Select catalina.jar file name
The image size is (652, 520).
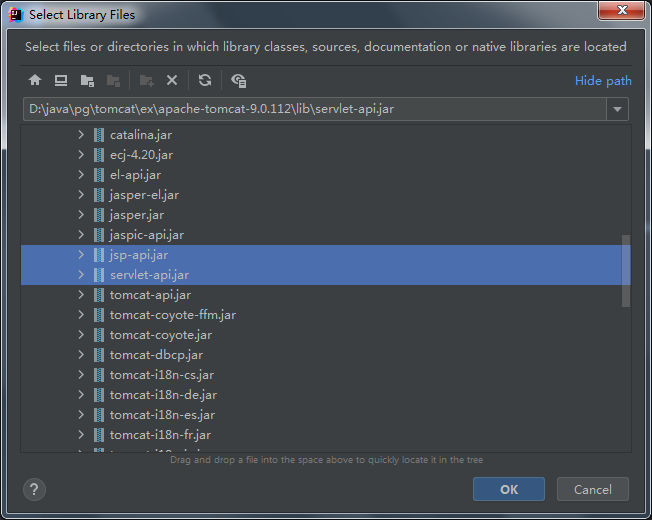[x=141, y=135]
